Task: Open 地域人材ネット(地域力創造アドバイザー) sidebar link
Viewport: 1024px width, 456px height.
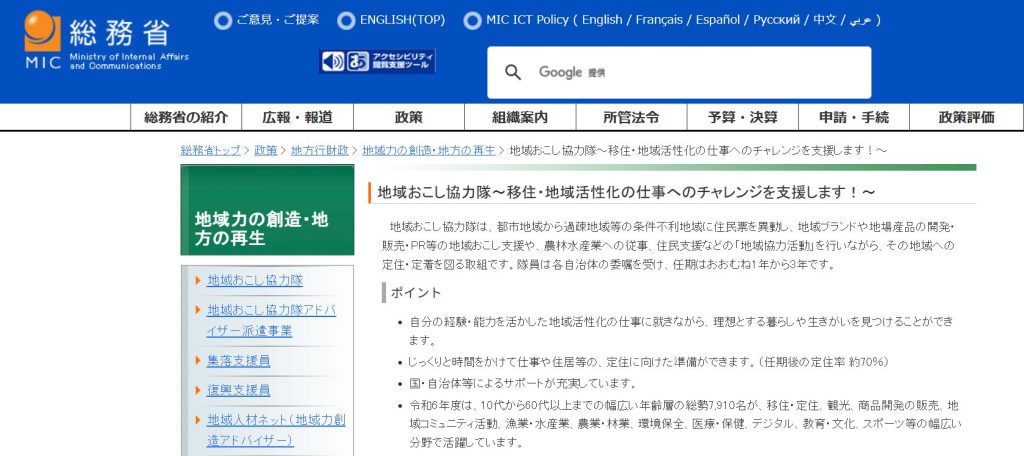Action: tap(276, 430)
